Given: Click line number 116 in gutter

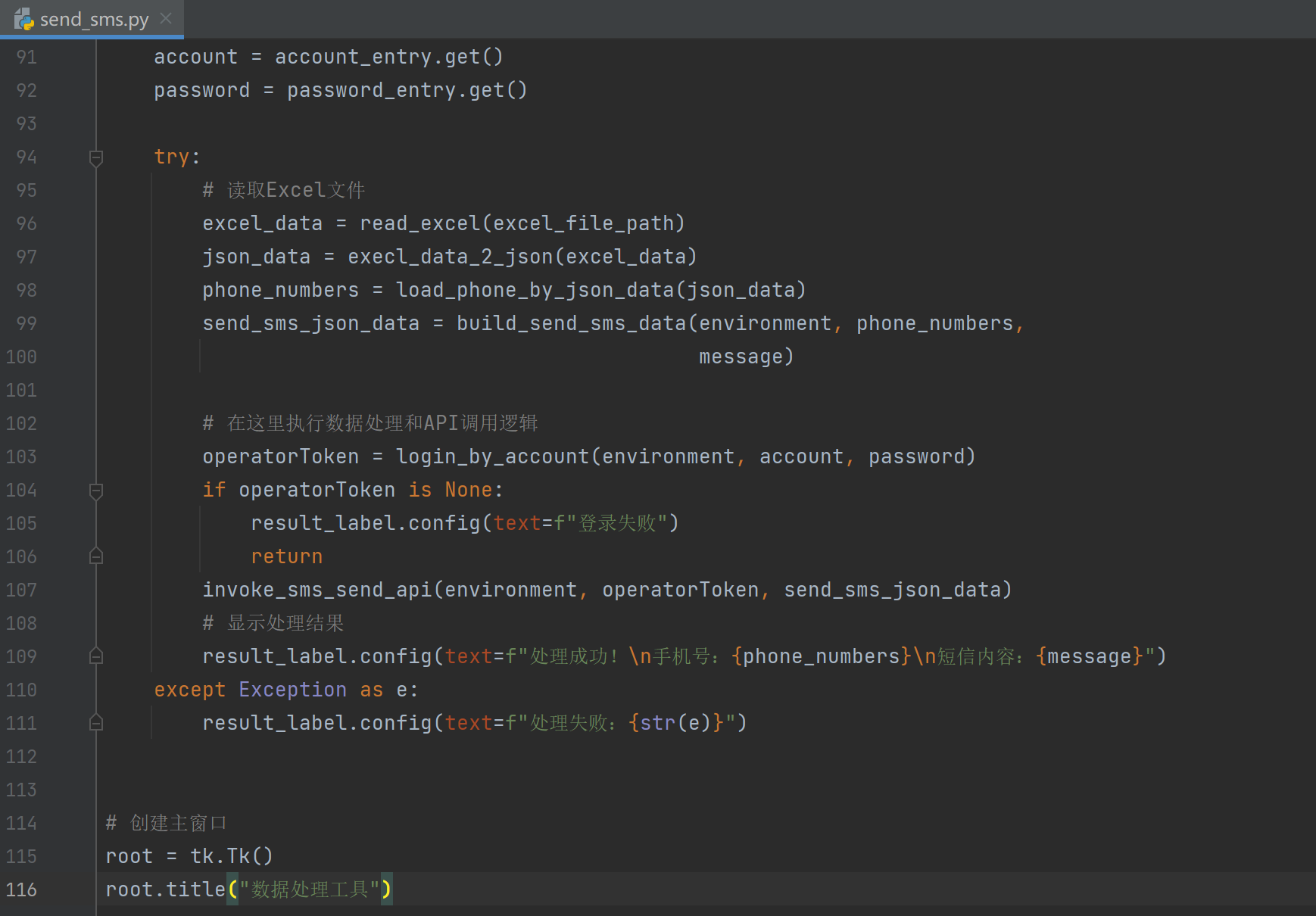Looking at the screenshot, I should click(x=21, y=890).
